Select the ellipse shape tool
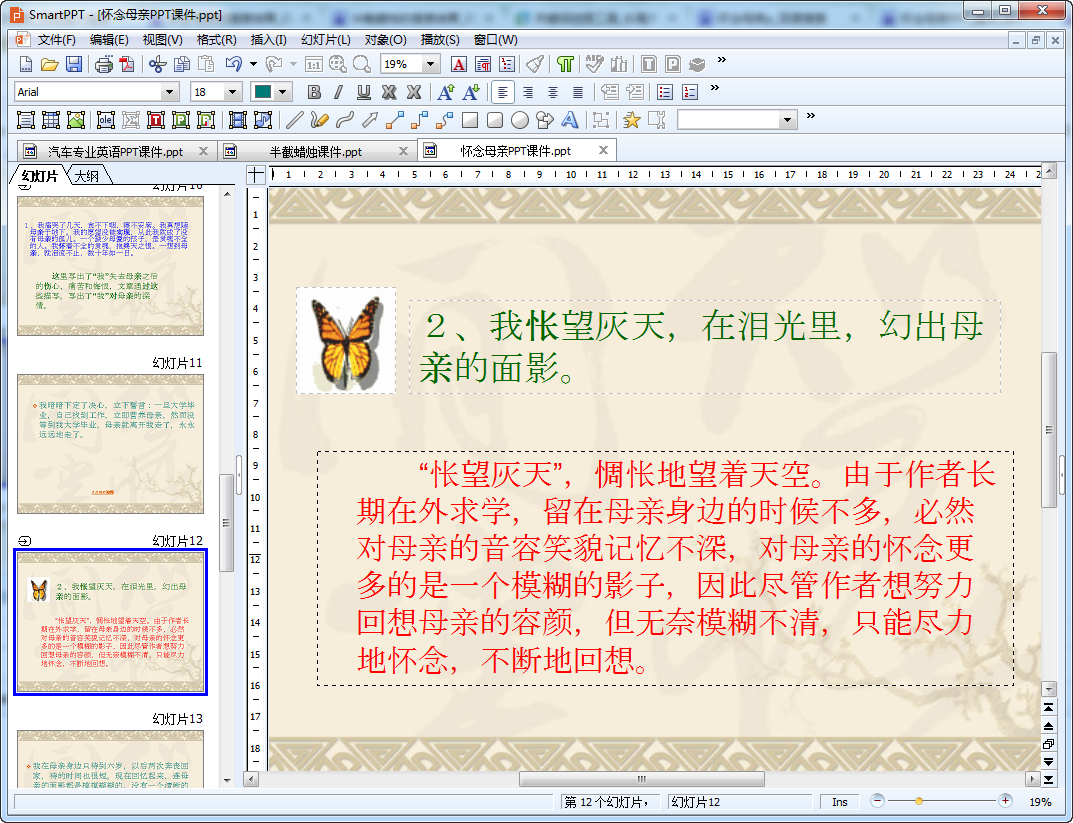Screen dimensions: 1073x823 tap(520, 120)
